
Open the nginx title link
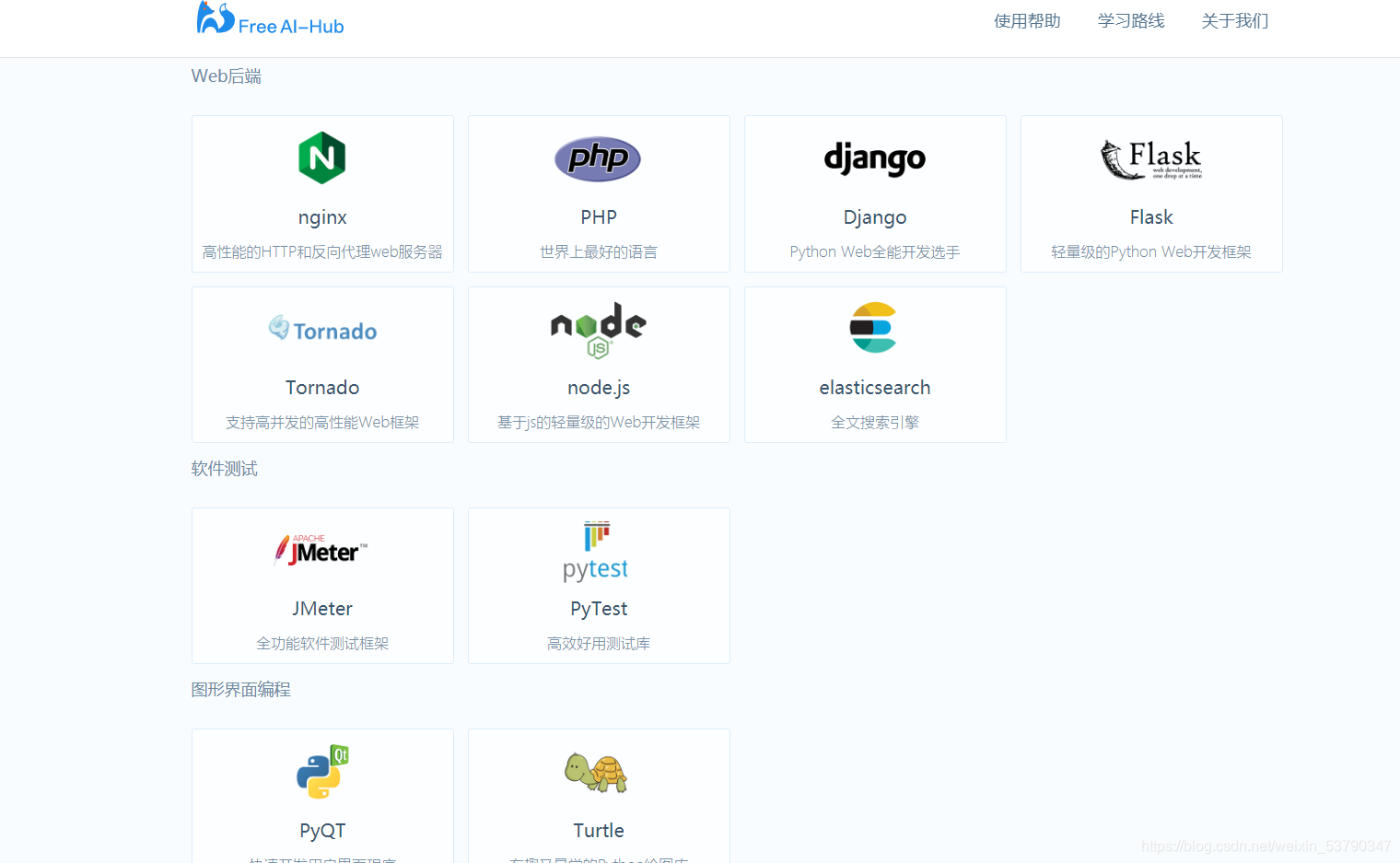coord(322,217)
